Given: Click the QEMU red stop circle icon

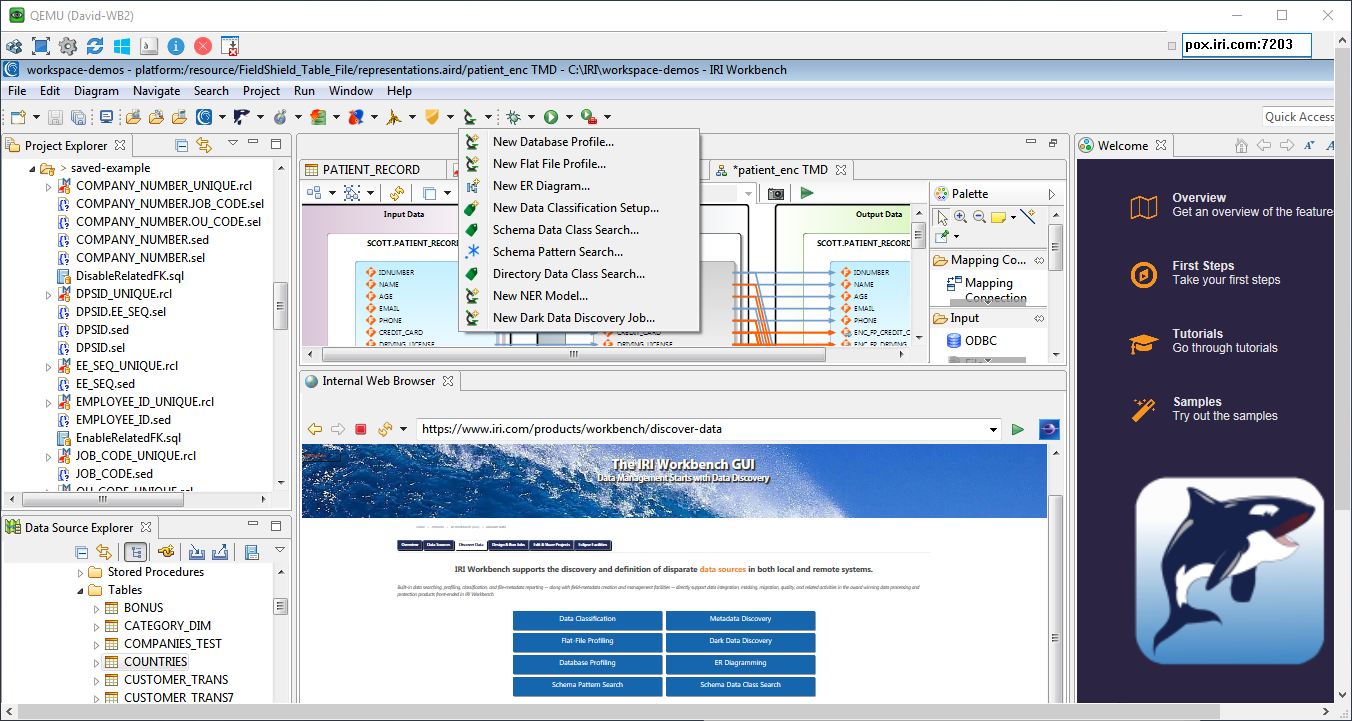Looking at the screenshot, I should pos(203,46).
